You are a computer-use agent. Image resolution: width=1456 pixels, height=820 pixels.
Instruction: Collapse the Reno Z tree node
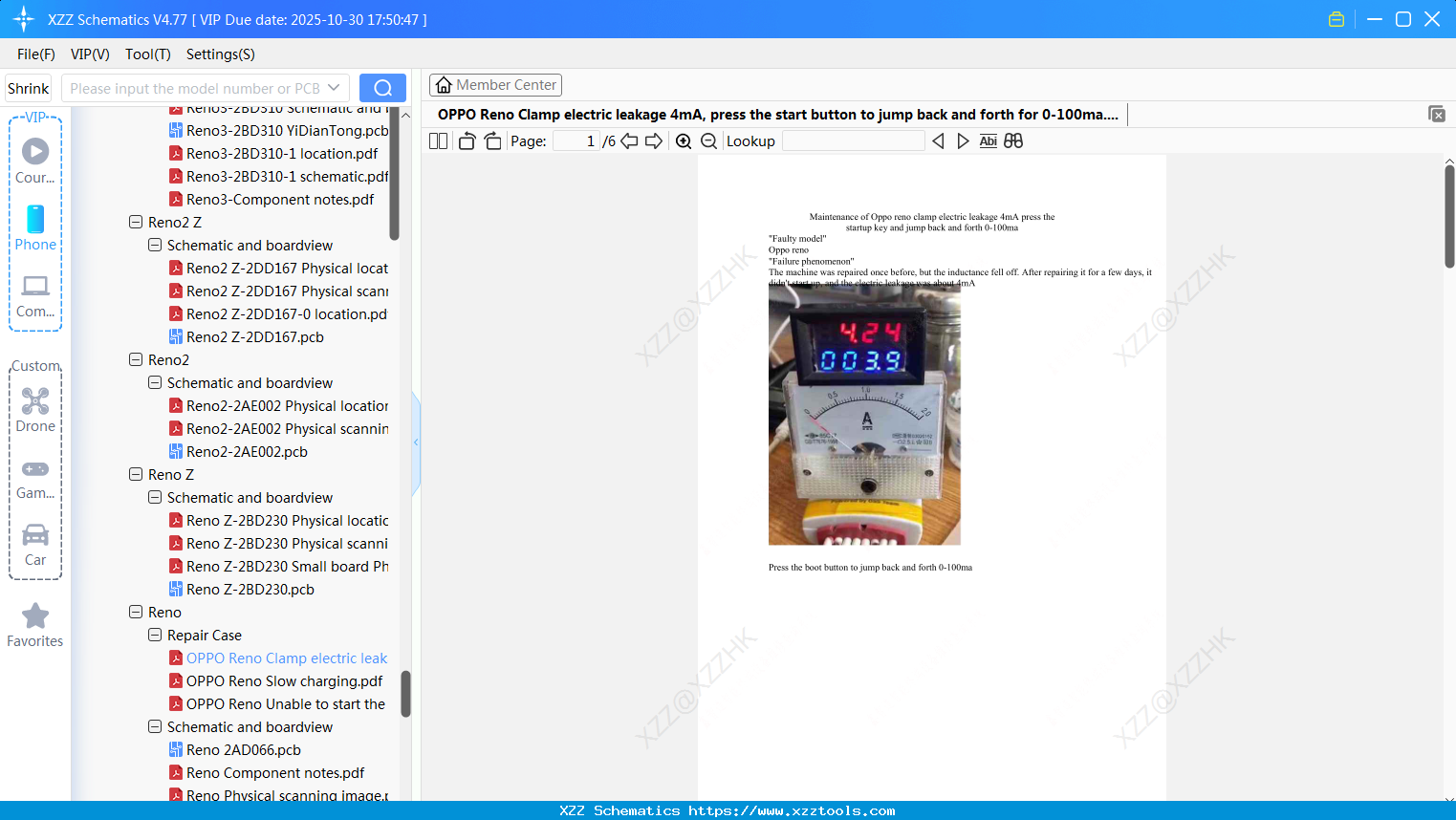[136, 474]
